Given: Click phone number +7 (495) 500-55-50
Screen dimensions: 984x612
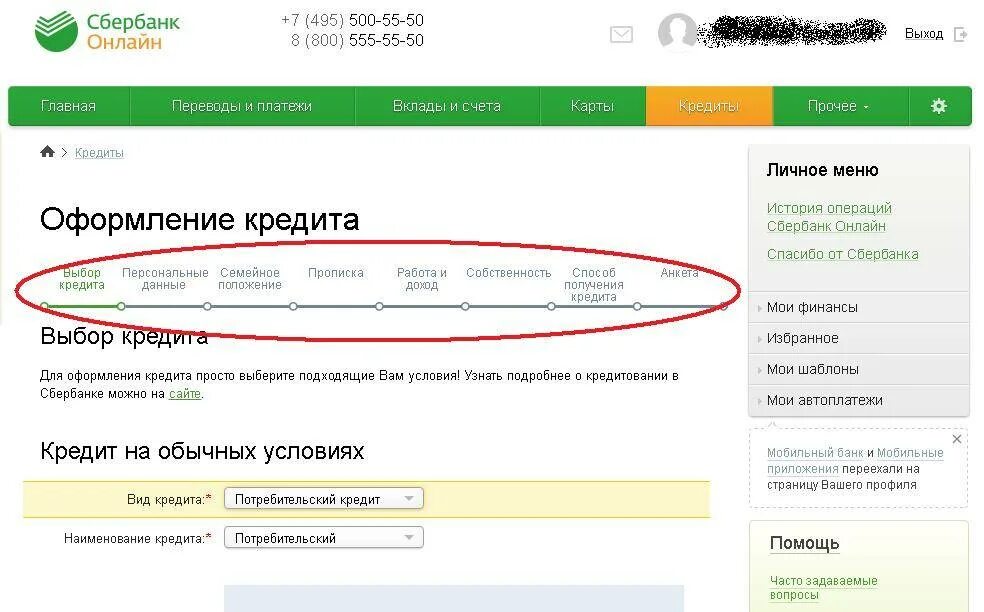Looking at the screenshot, I should (353, 20).
